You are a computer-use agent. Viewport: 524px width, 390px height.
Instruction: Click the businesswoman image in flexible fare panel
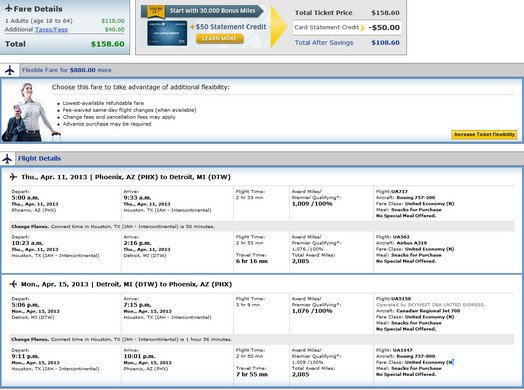point(30,112)
